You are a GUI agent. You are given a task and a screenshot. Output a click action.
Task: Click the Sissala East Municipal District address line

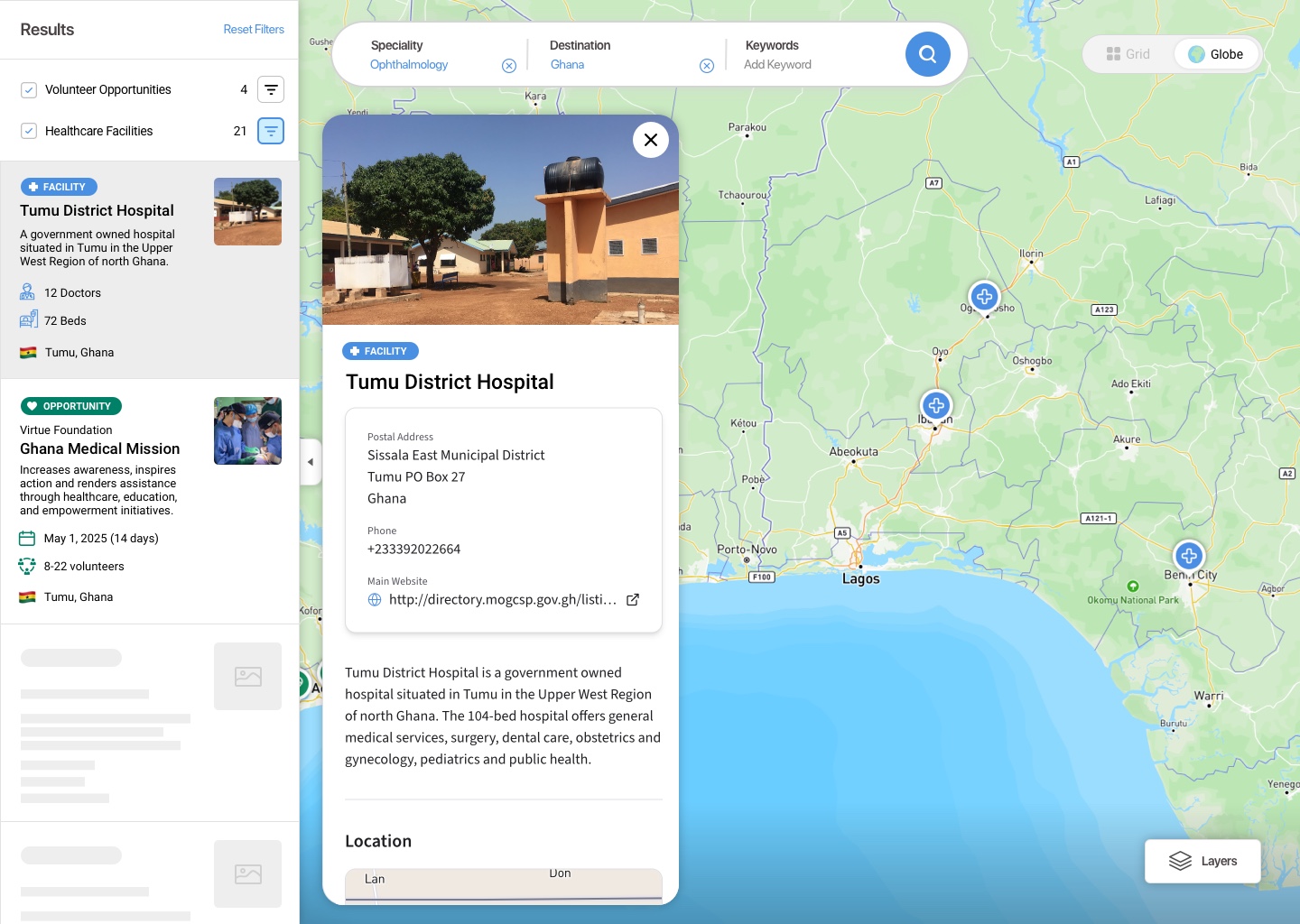pyautogui.click(x=456, y=455)
